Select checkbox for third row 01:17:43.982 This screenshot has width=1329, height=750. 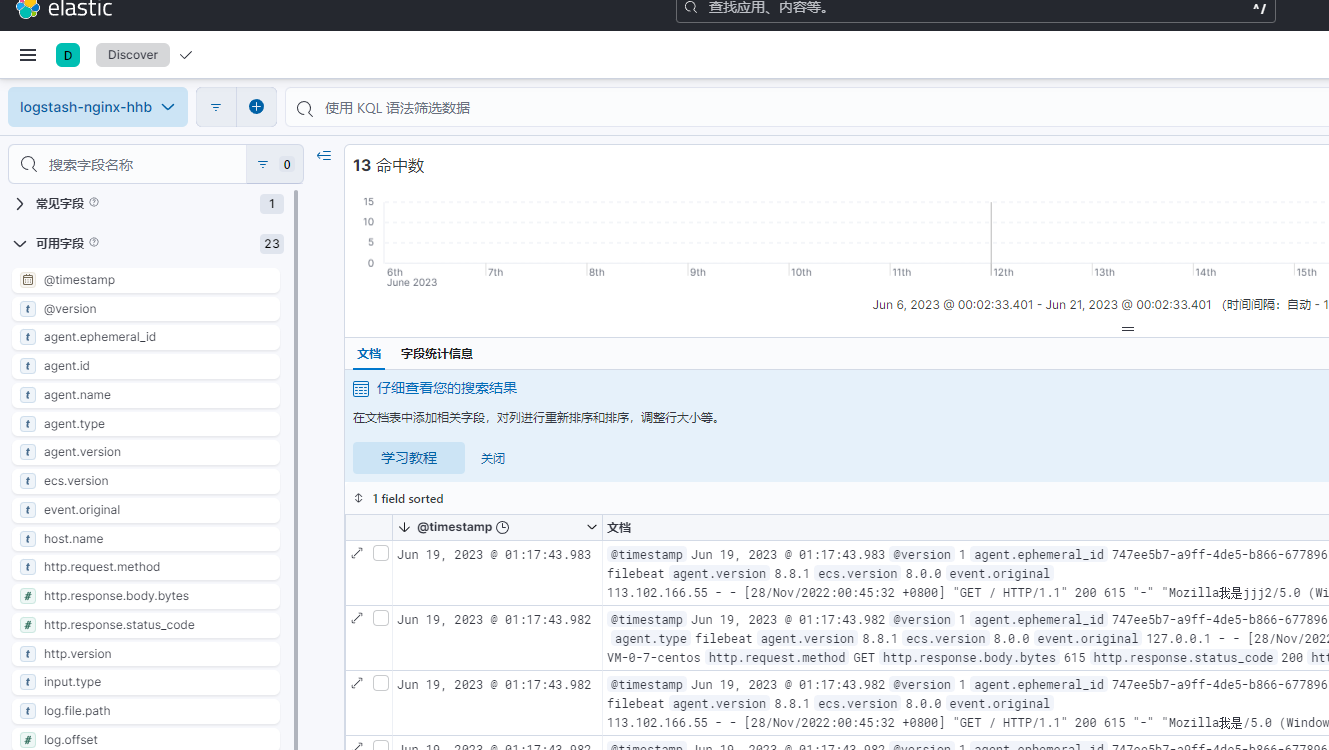(381, 683)
